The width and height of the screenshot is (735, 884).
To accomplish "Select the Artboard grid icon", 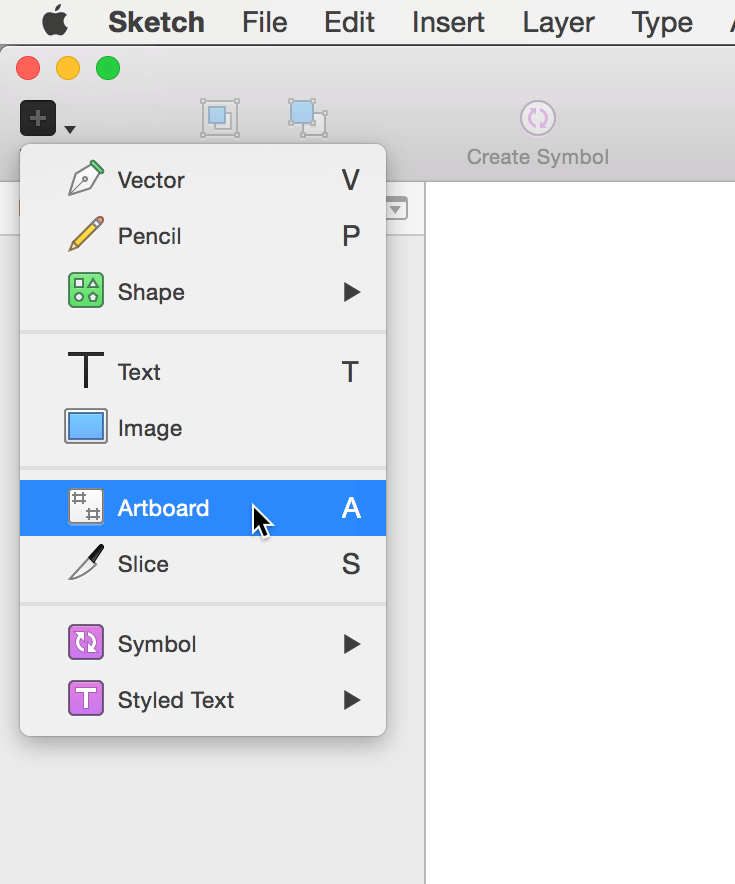I will (x=86, y=508).
